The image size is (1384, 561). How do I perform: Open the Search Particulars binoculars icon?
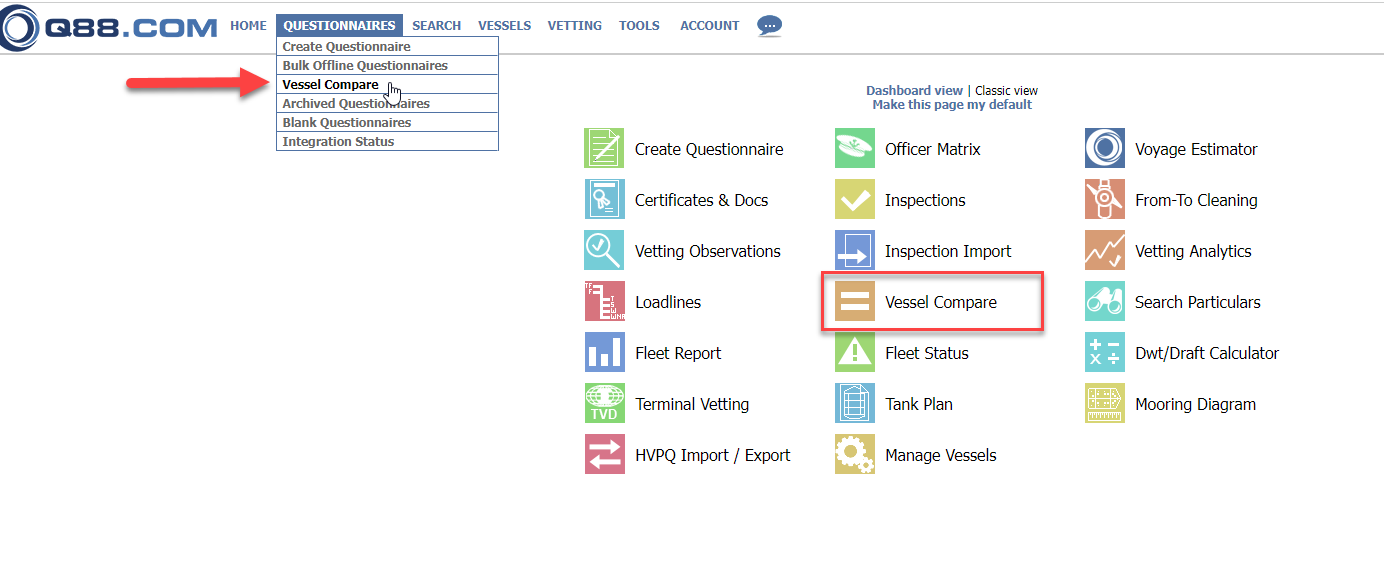point(1104,301)
